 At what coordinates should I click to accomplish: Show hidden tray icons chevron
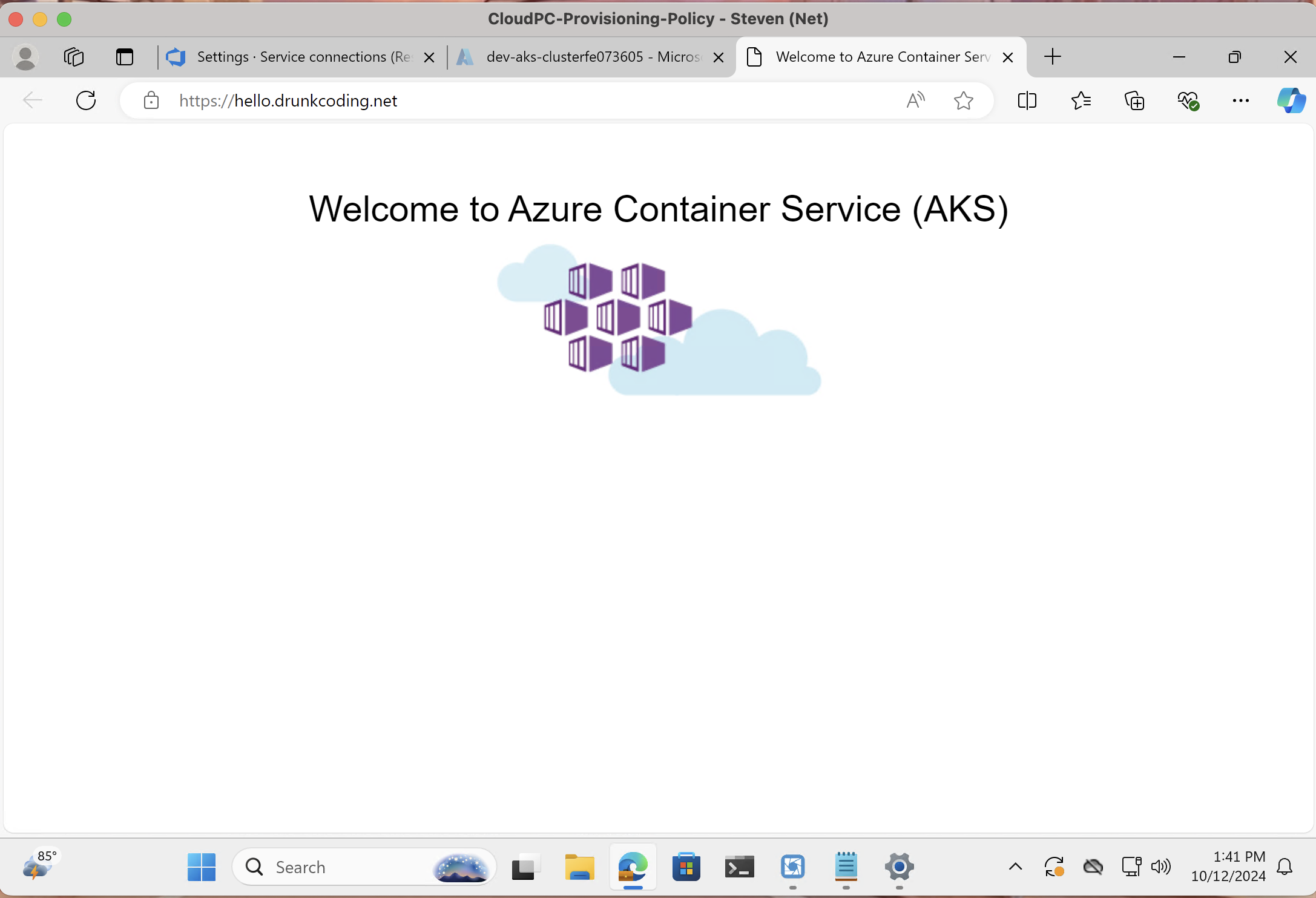[x=1015, y=867]
